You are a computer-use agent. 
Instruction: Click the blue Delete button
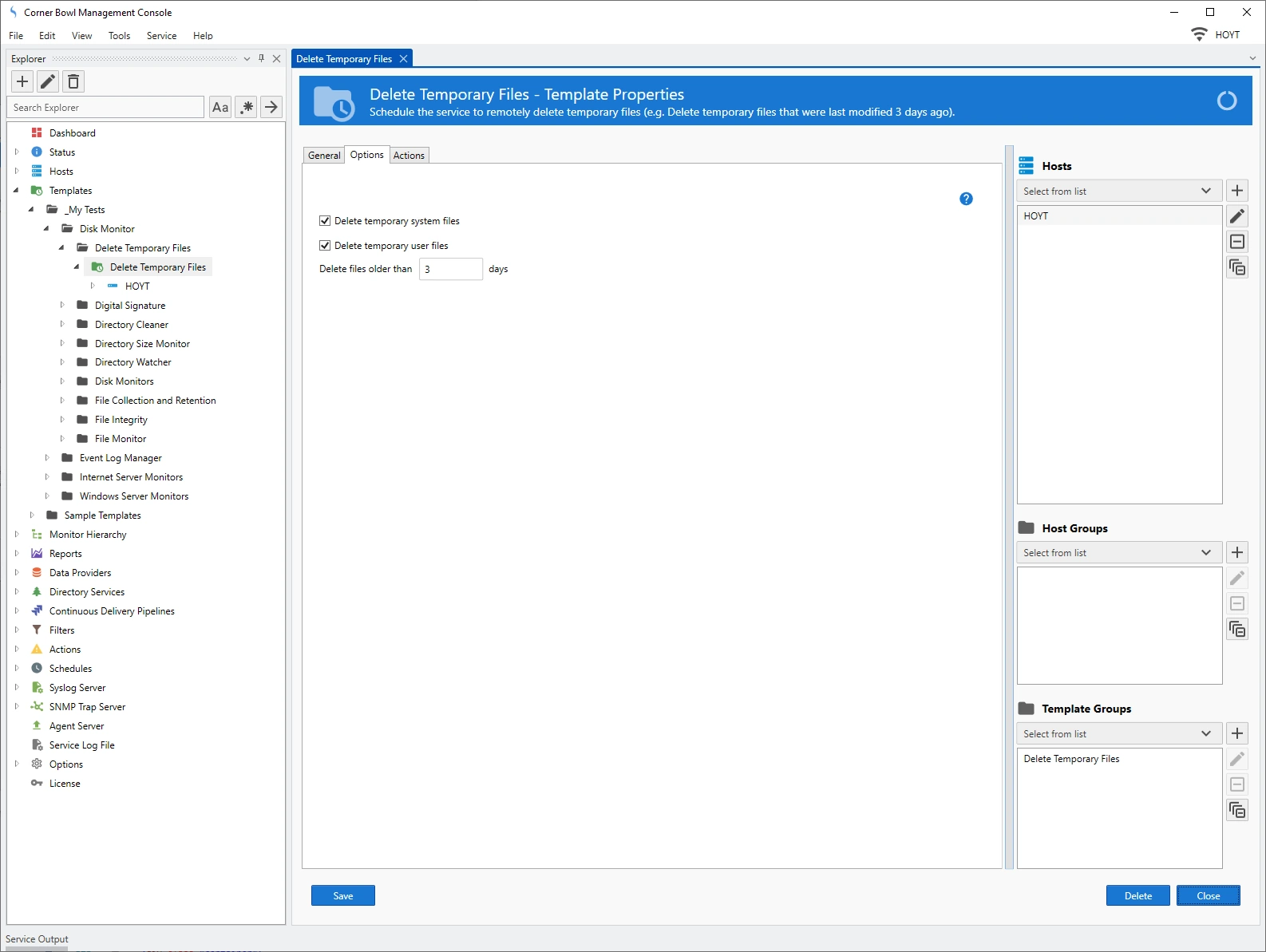[x=1137, y=895]
